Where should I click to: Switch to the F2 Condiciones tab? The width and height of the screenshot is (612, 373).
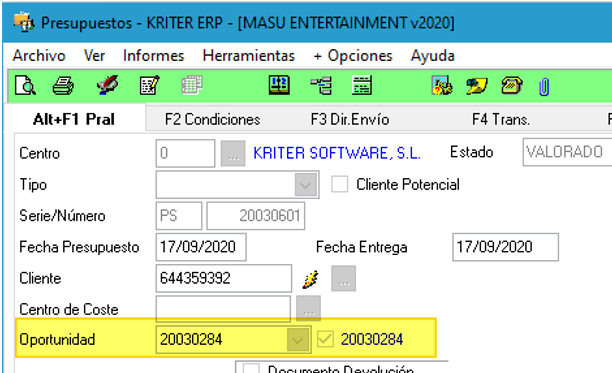tap(212, 119)
